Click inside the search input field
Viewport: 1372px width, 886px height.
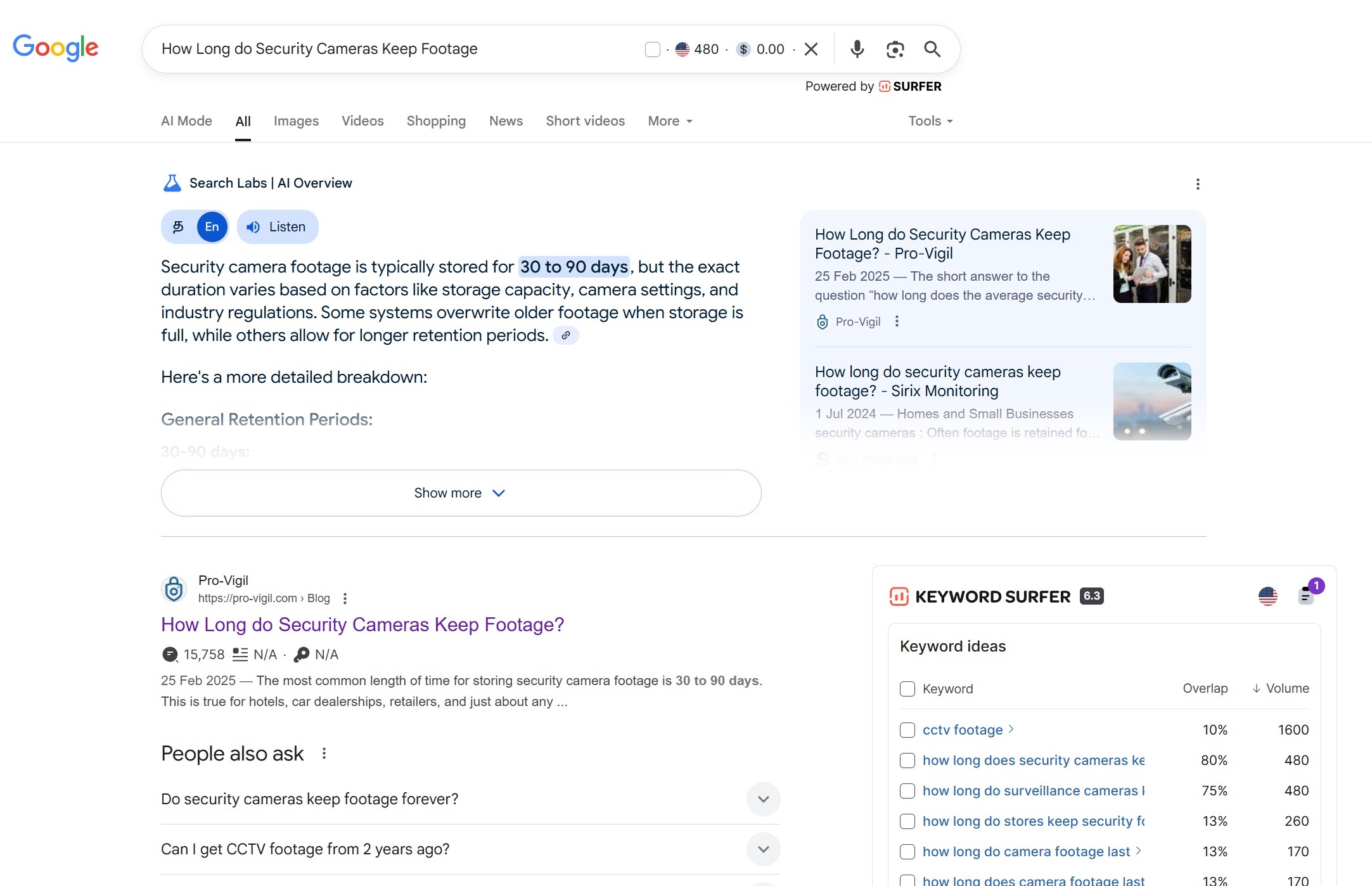click(x=380, y=49)
